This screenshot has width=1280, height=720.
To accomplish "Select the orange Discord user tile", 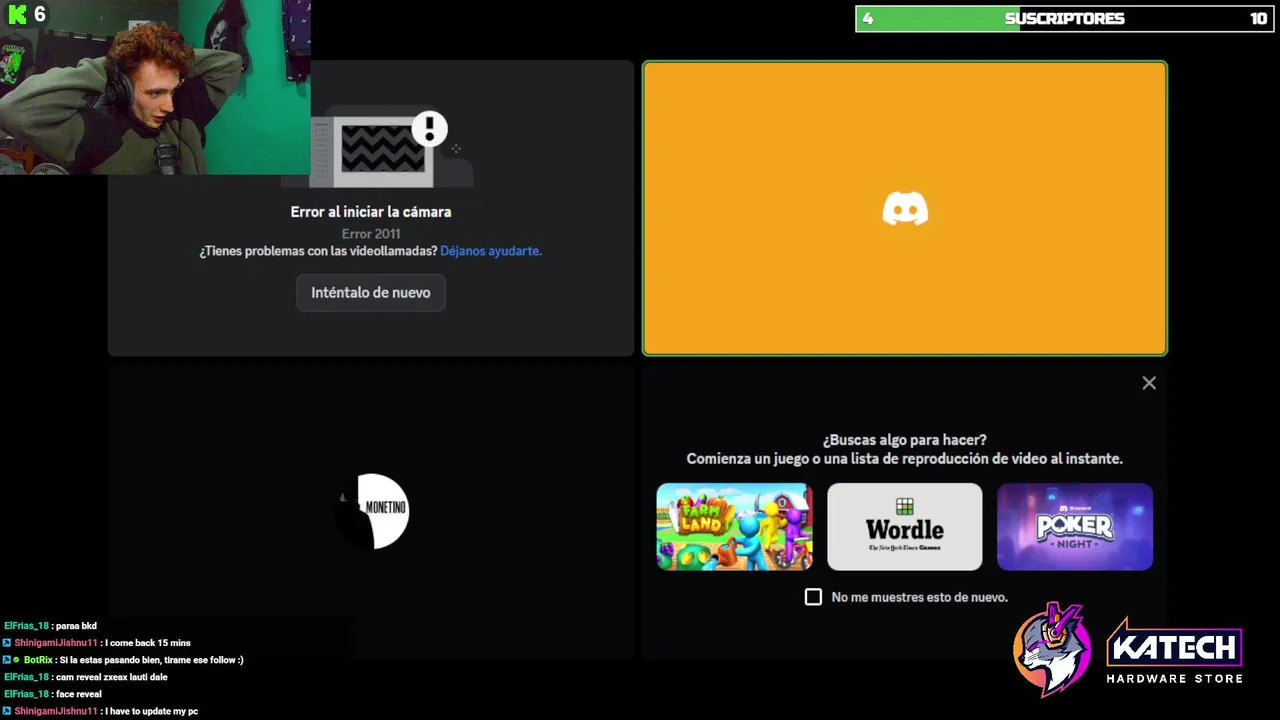I will pos(905,209).
